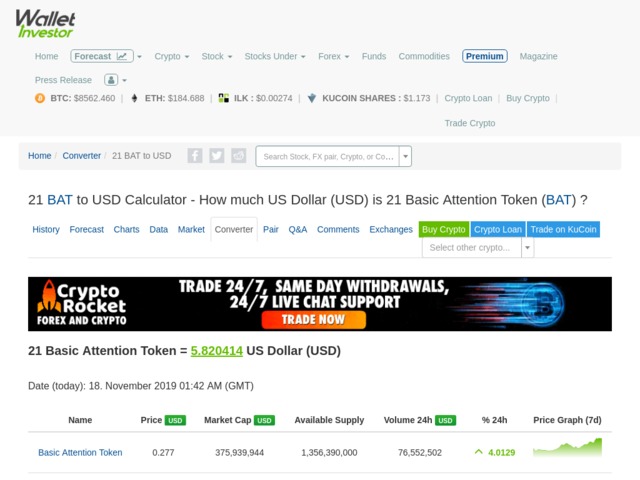Screen dimensions: 640x480
Task: Toggle the Volume 24h USD badge
Action: [x=445, y=420]
